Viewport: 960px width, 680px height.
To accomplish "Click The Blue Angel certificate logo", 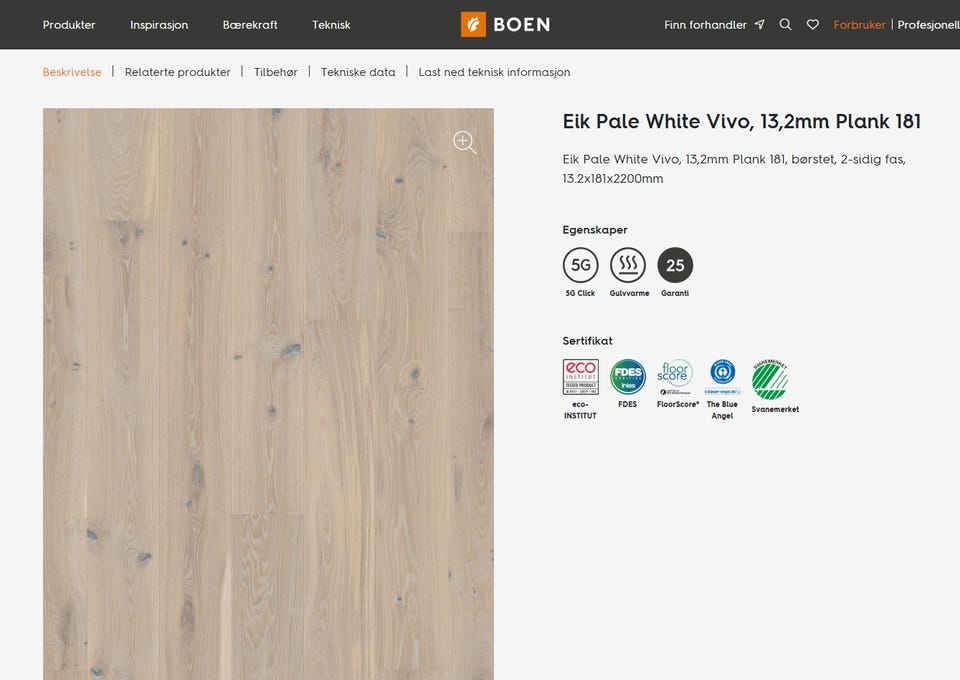I will click(722, 377).
